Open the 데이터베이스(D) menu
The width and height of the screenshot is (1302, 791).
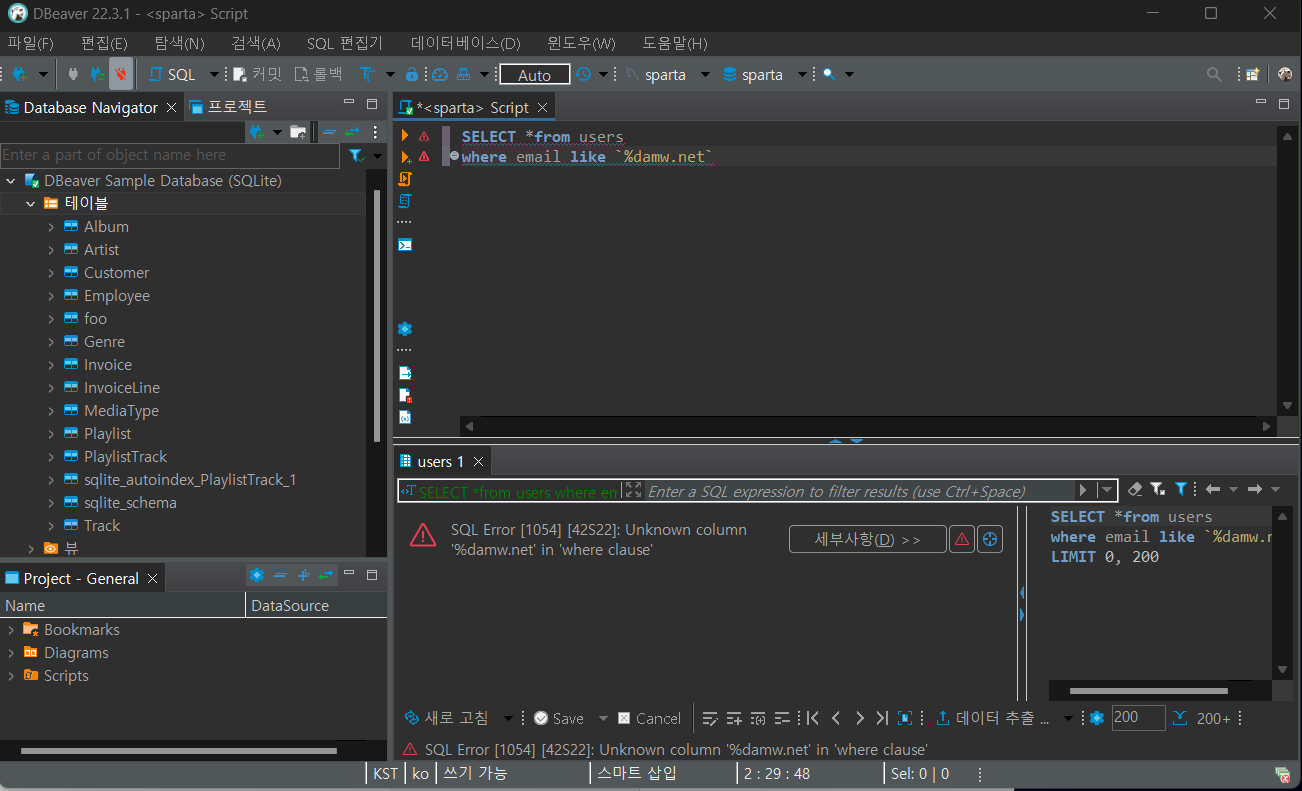(466, 43)
